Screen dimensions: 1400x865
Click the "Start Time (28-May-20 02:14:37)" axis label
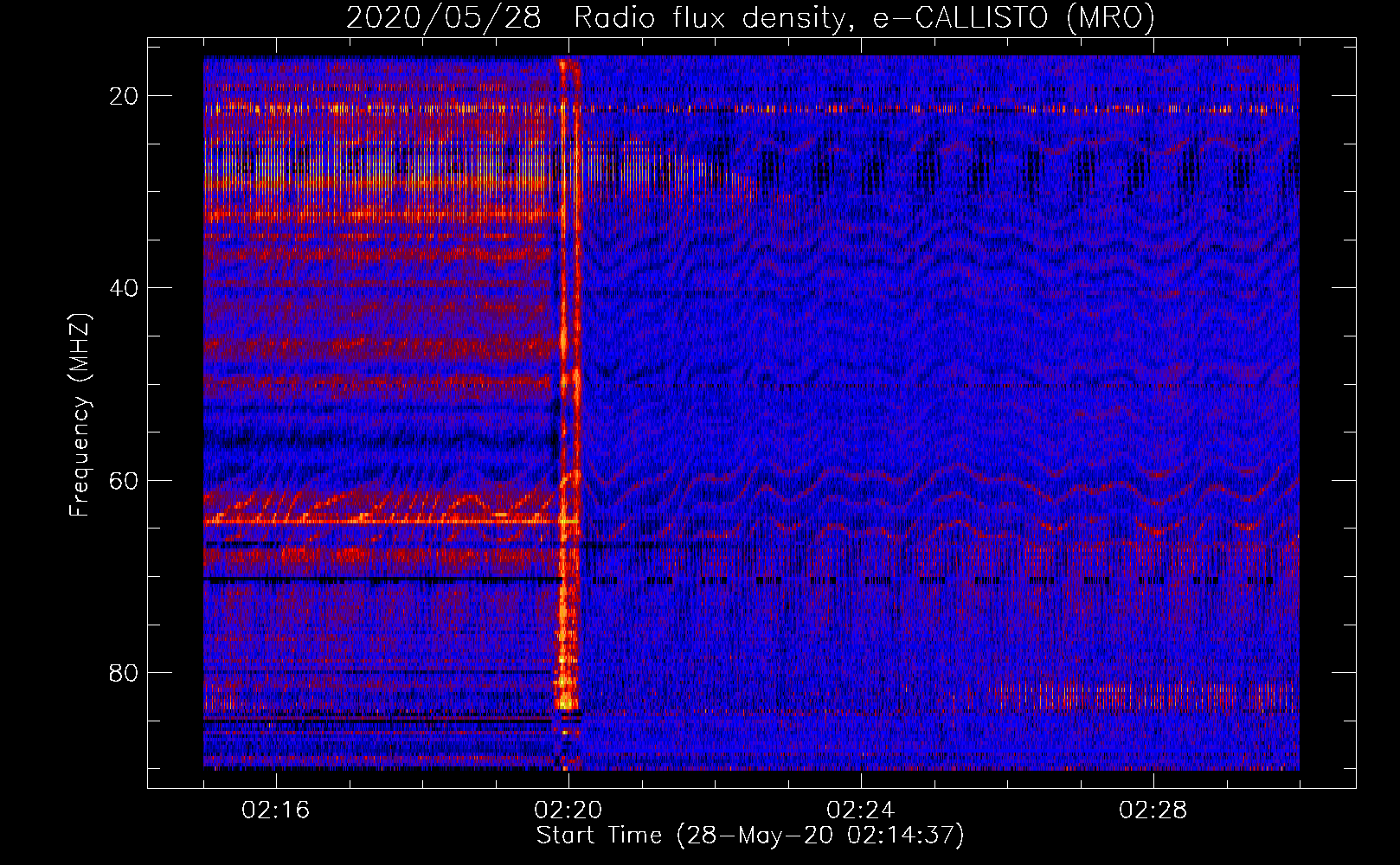coord(750,836)
